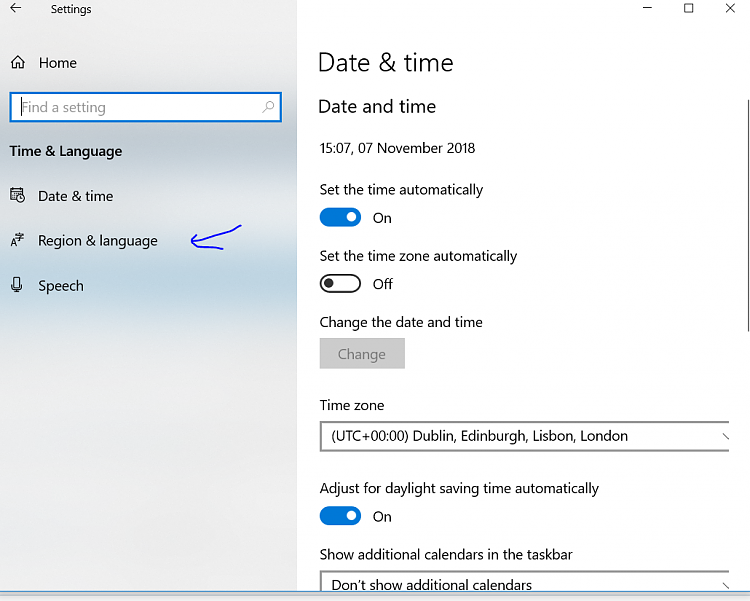Disable daylight saving time adjustment toggle
Viewport: 750px width, 601px height.
pyautogui.click(x=340, y=516)
